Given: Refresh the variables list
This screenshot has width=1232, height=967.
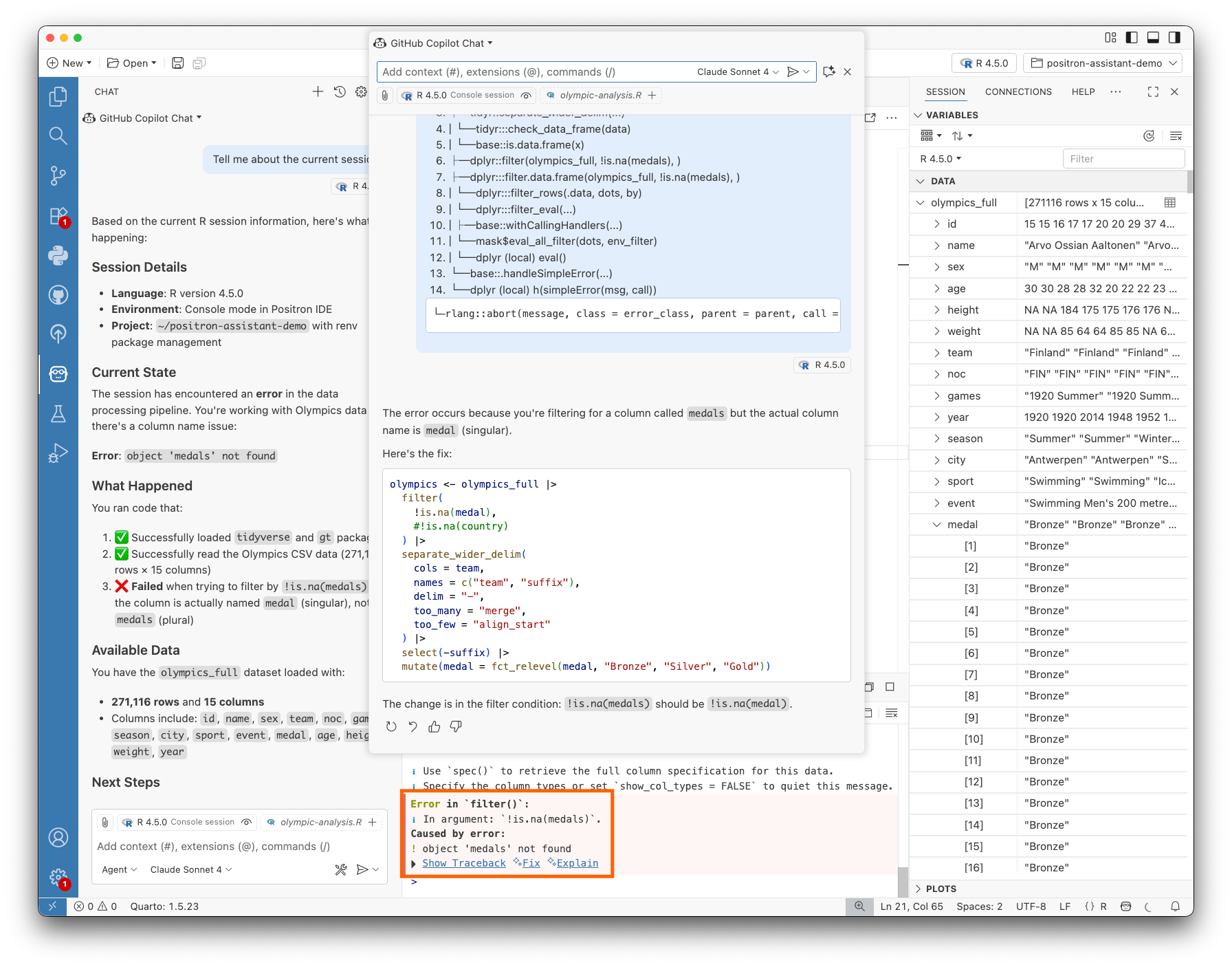Looking at the screenshot, I should pos(1148,136).
